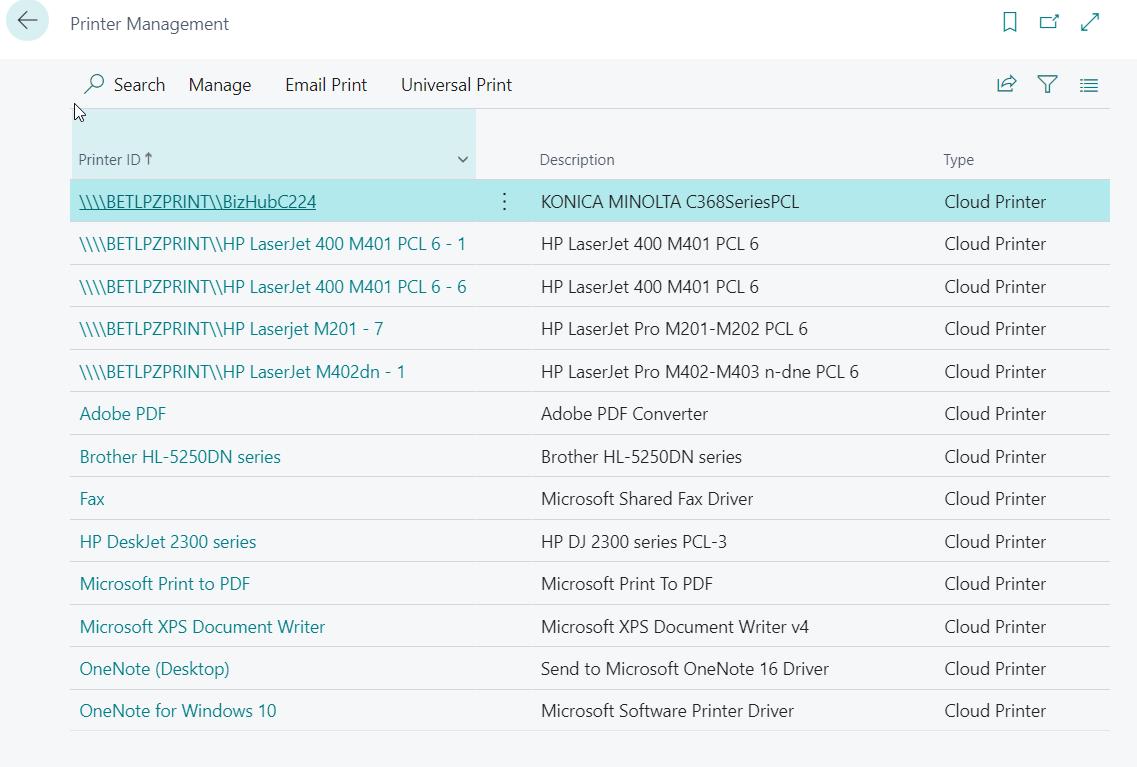Sort by Printer ID column header

point(115,159)
